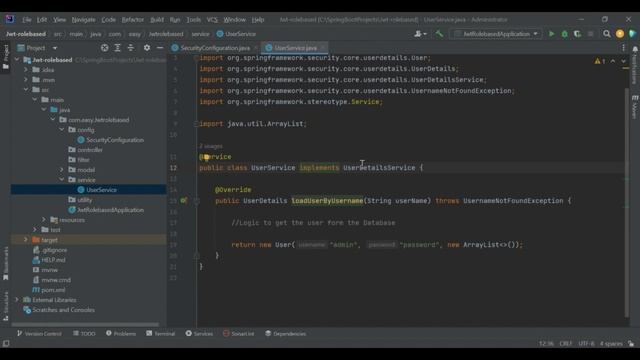The width and height of the screenshot is (640, 360).
Task: Select opened file target icon in Project panel
Action: pos(104,48)
